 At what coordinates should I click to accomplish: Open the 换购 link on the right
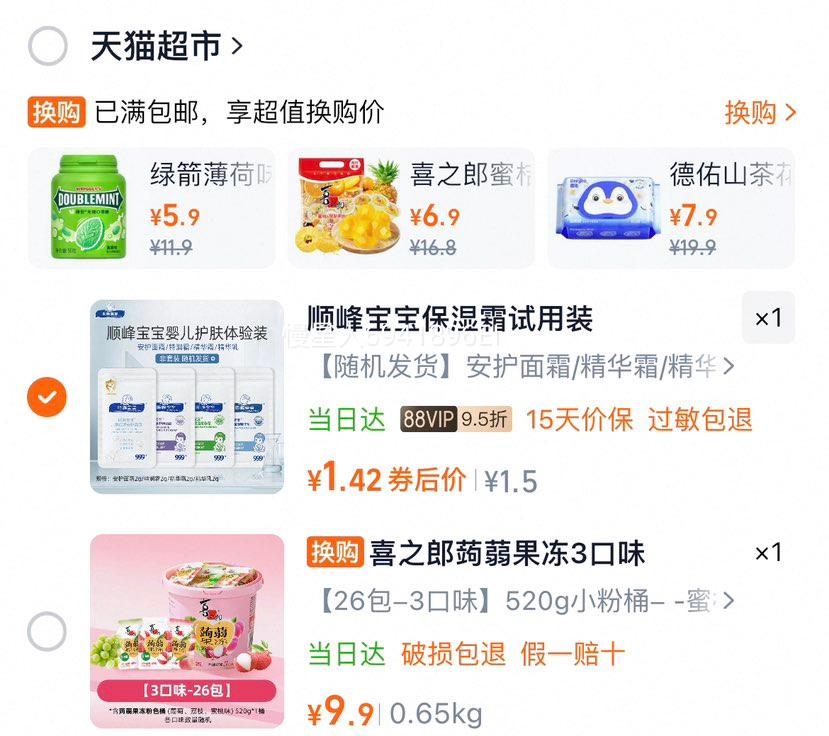click(x=760, y=113)
